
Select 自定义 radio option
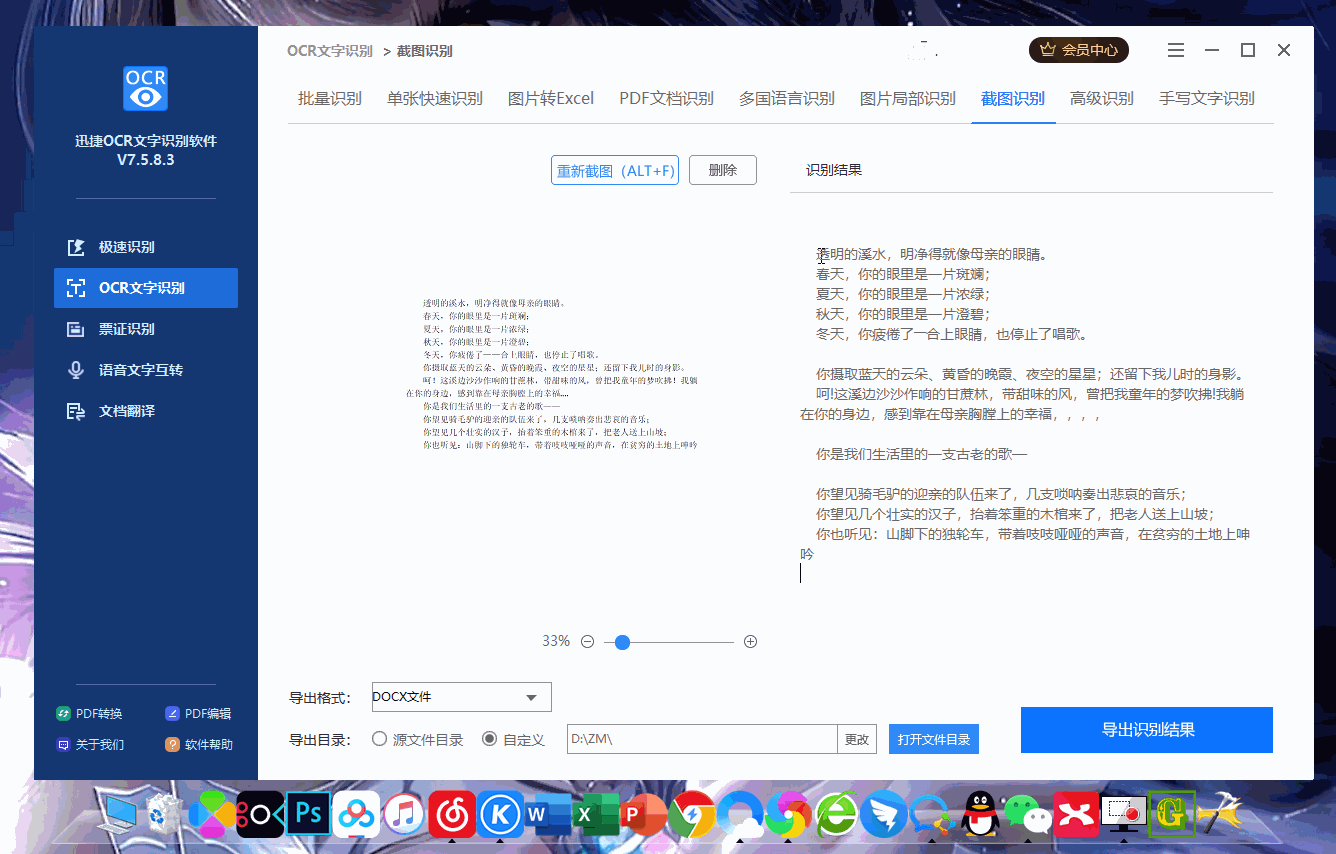click(514, 739)
